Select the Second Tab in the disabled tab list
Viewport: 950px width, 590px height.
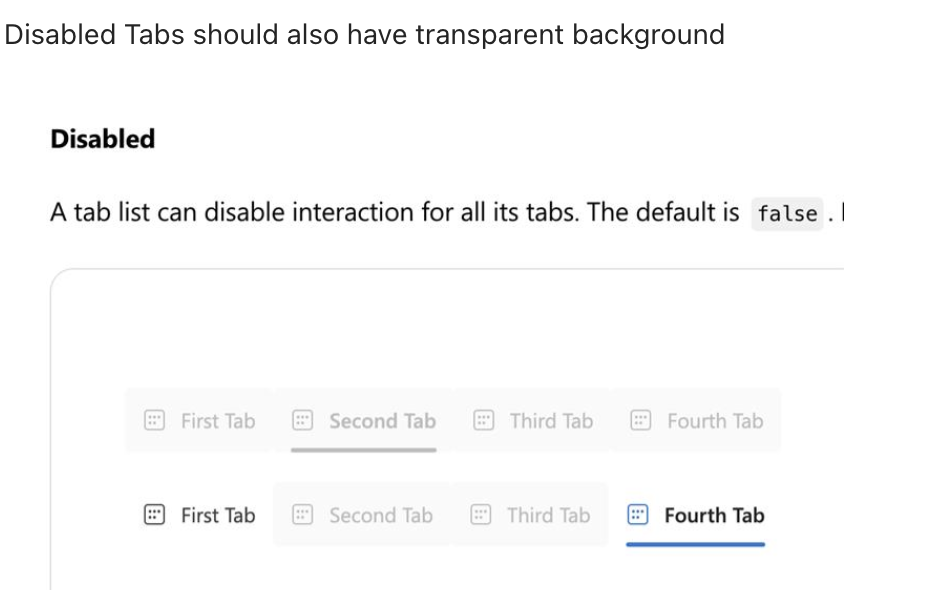coord(362,421)
